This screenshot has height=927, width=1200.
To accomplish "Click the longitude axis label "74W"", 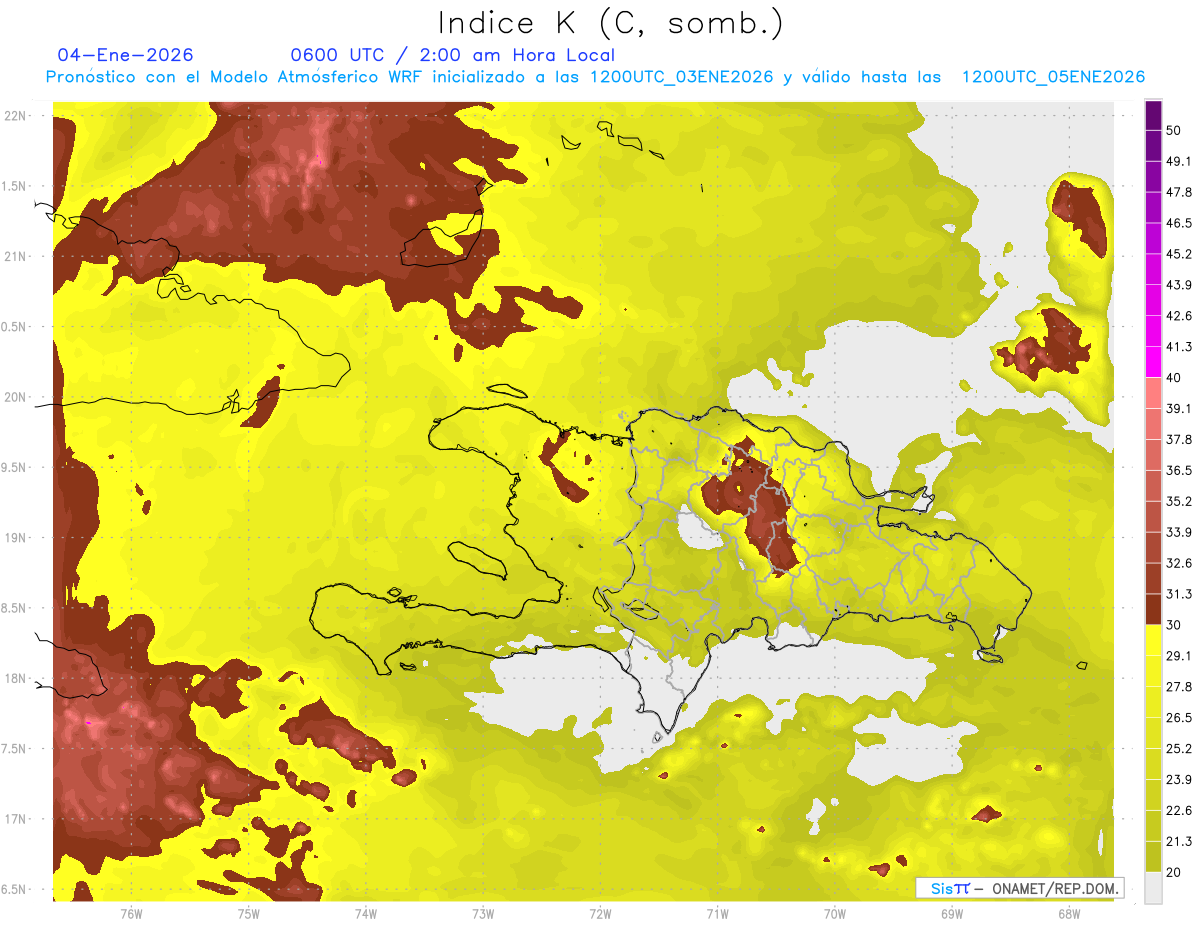I will (x=365, y=913).
